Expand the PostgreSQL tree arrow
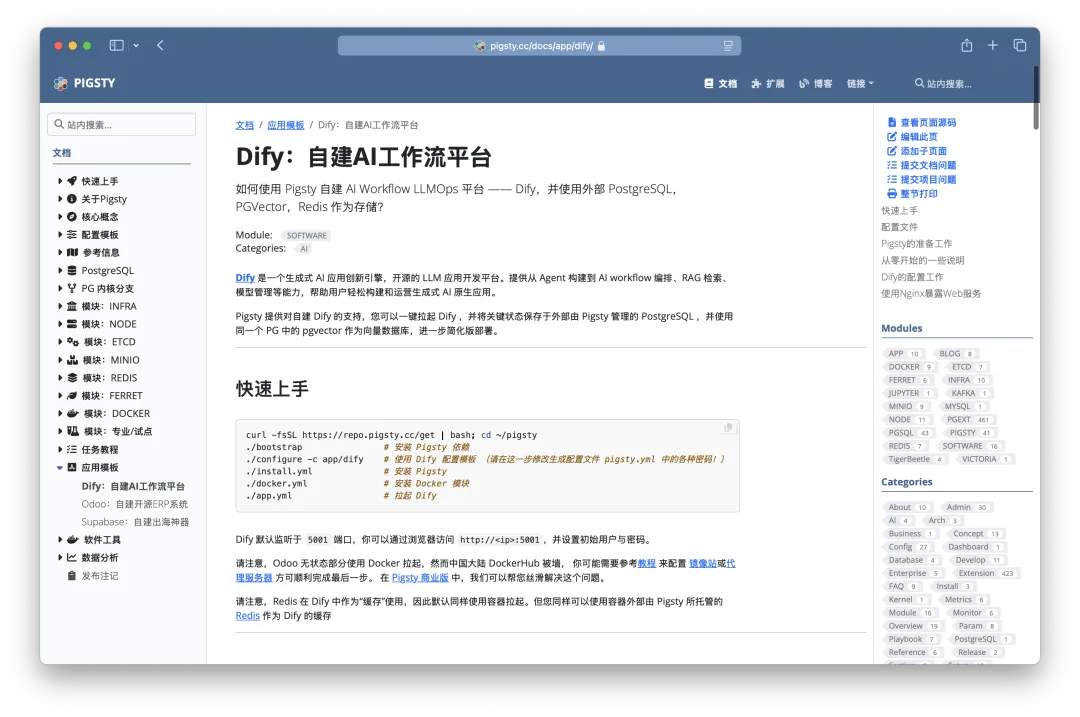 click(x=60, y=271)
